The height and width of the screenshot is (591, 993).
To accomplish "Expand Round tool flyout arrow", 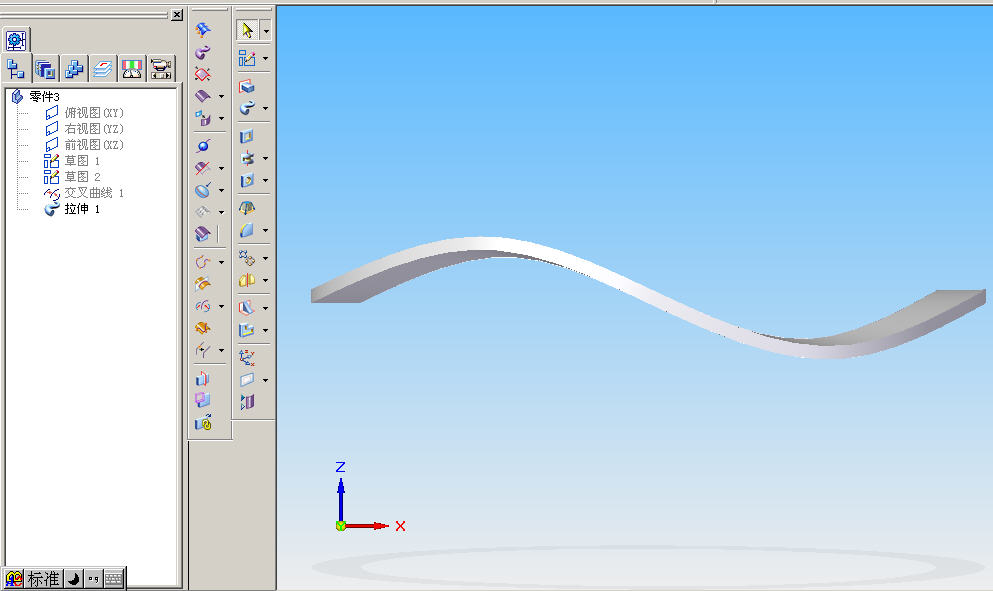I will 265,231.
